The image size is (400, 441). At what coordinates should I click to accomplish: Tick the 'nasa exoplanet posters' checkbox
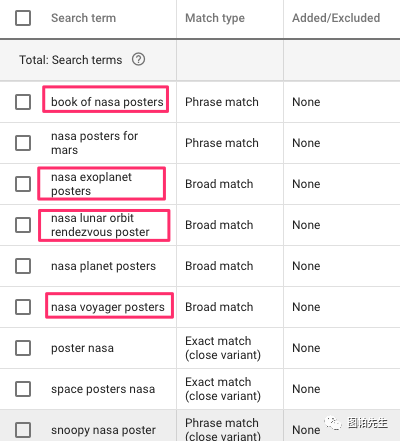click(23, 184)
